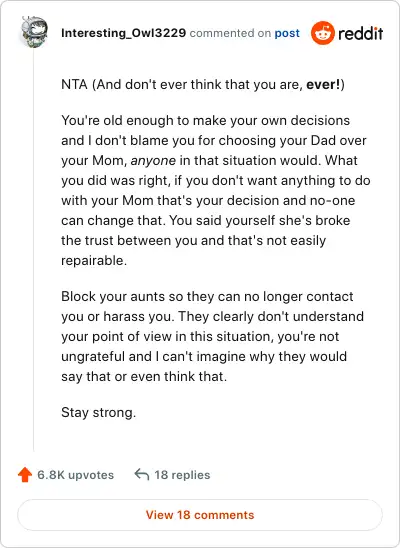Screen dimensions: 400x548
Task: Open the "18 replies" link
Action: point(182,475)
